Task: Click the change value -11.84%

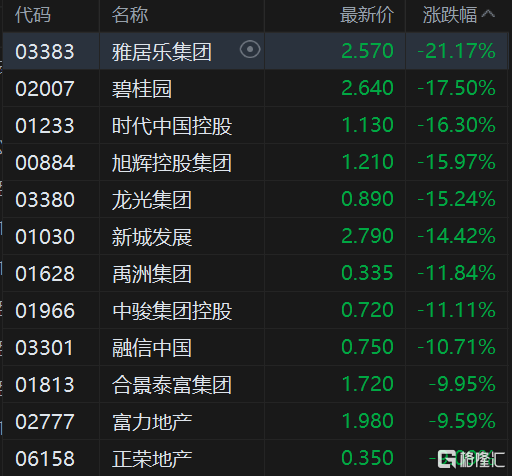Action: (x=456, y=273)
